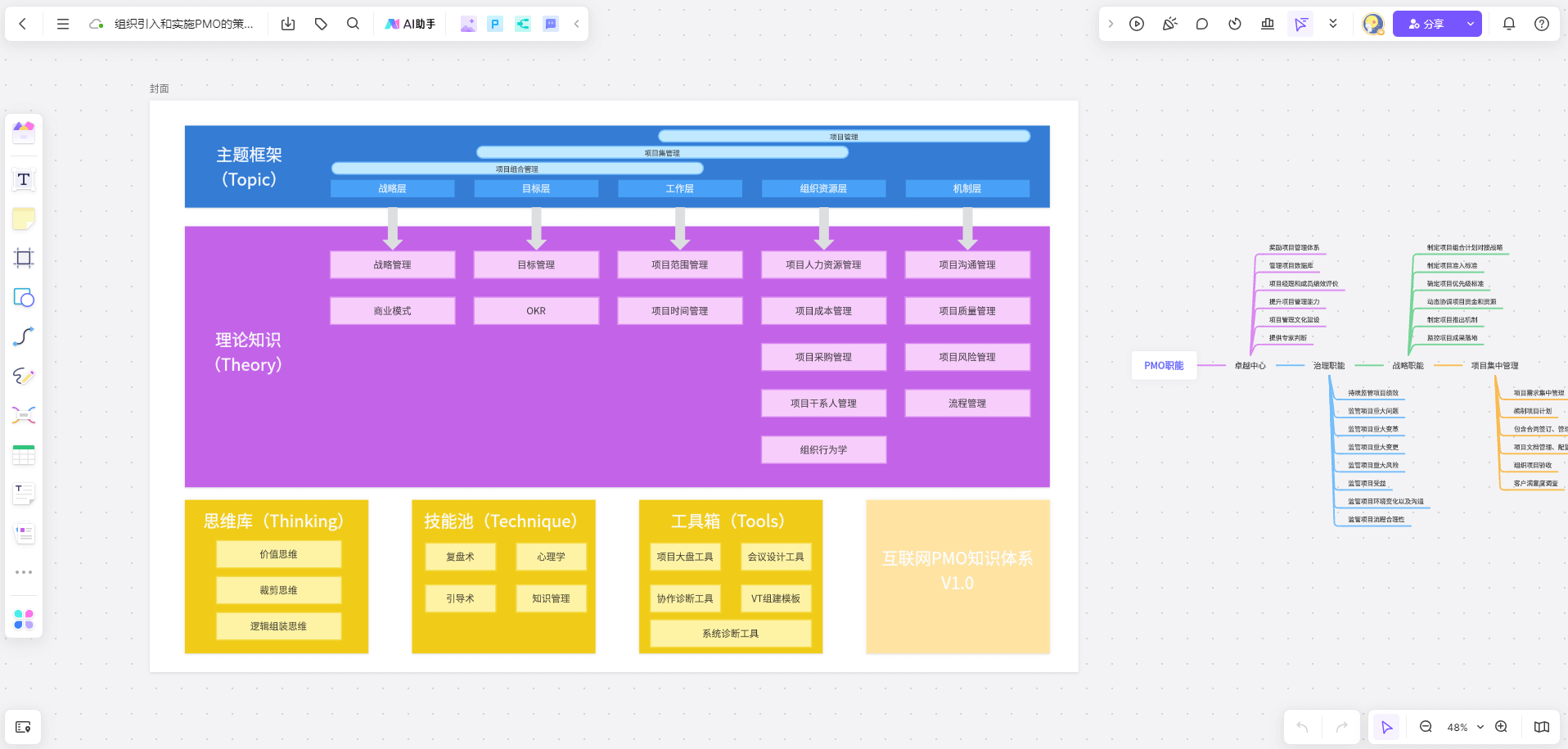Toggle the outline panel at bottom left
This screenshot has width=1568, height=749.
(23, 727)
